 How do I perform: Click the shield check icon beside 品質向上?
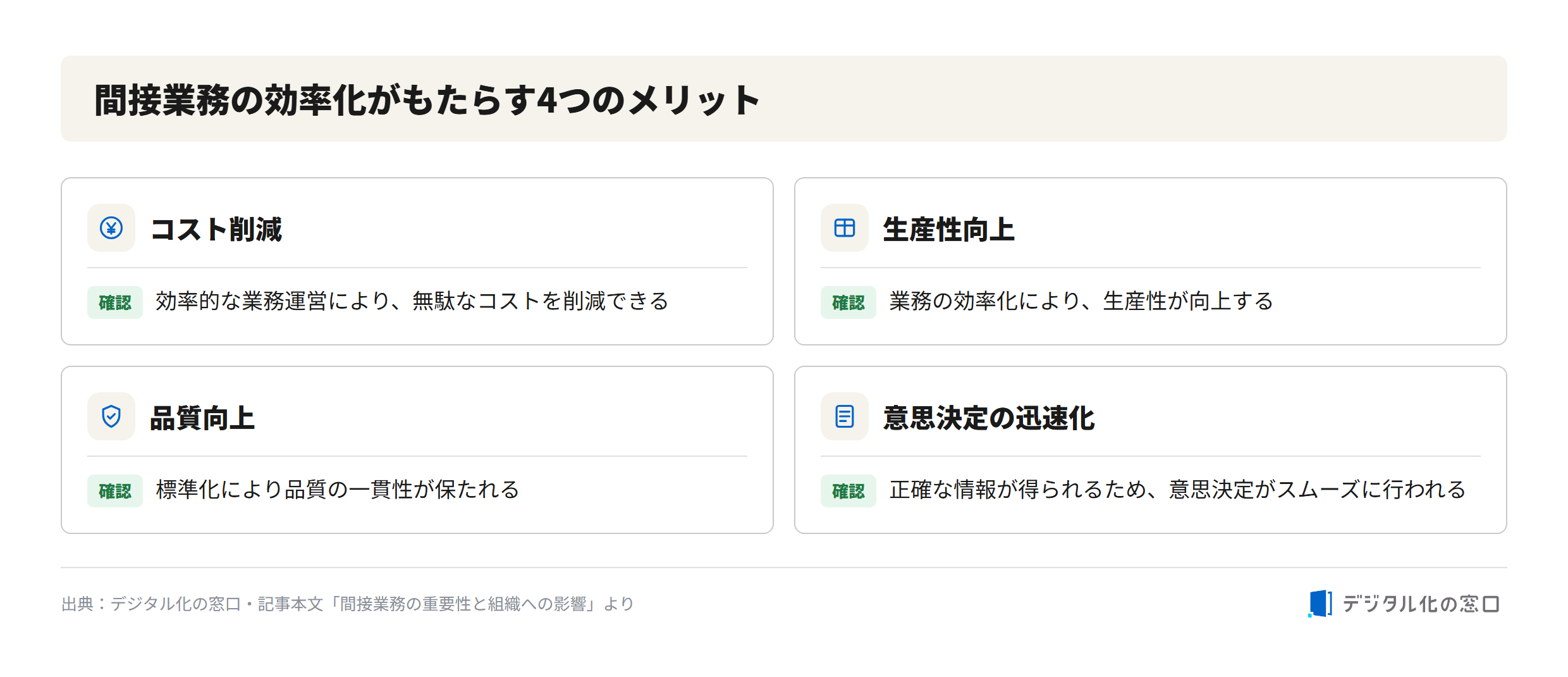[111, 416]
